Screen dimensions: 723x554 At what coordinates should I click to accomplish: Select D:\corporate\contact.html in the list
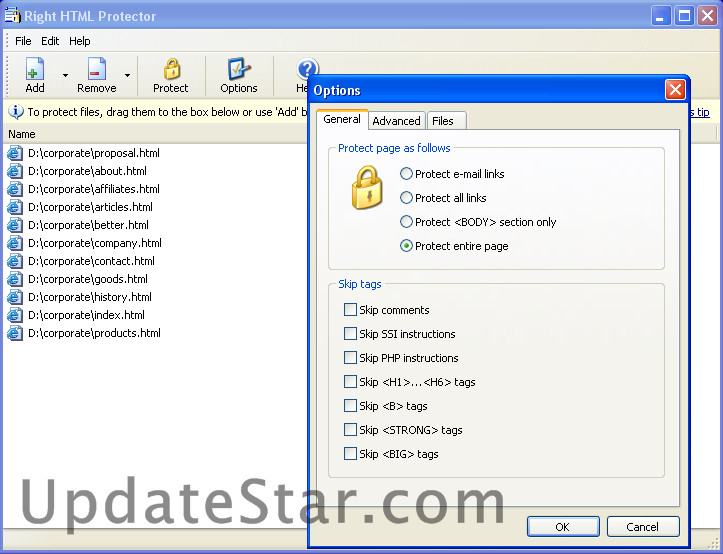point(91,261)
